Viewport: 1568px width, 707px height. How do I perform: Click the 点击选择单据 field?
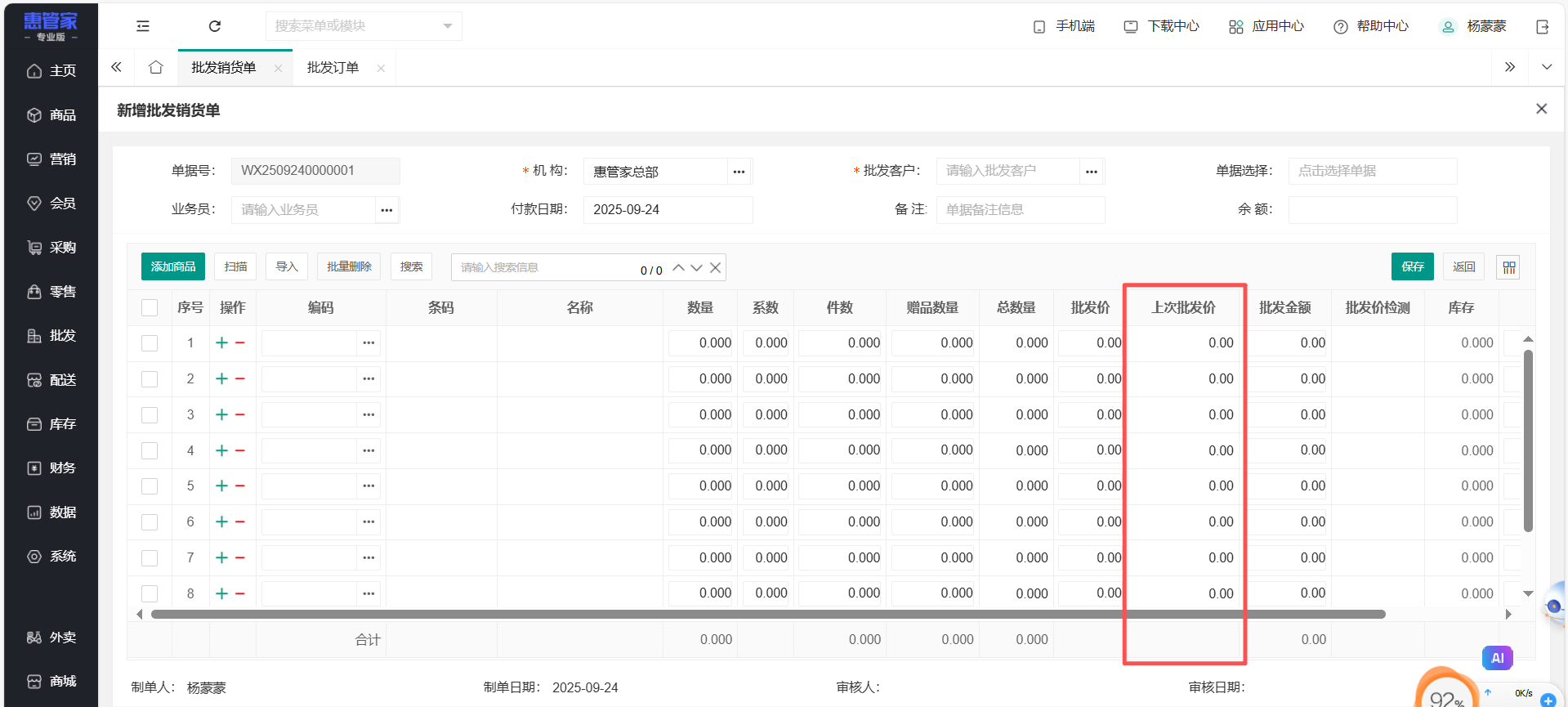point(1373,171)
